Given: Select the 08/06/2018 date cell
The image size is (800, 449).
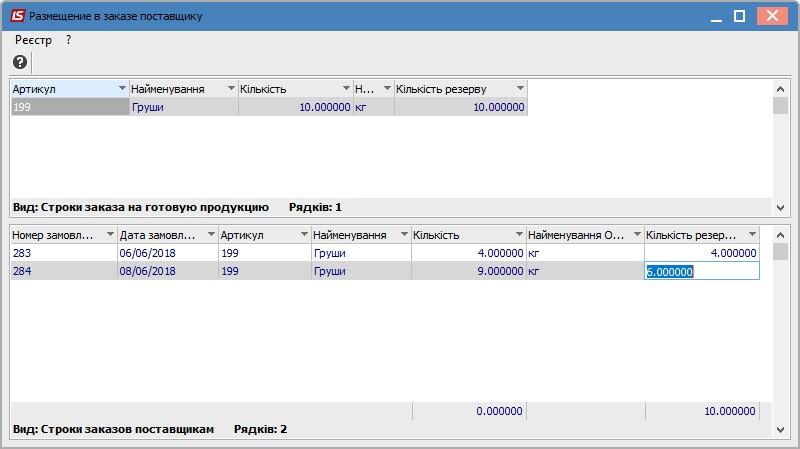Looking at the screenshot, I should click(168, 271).
